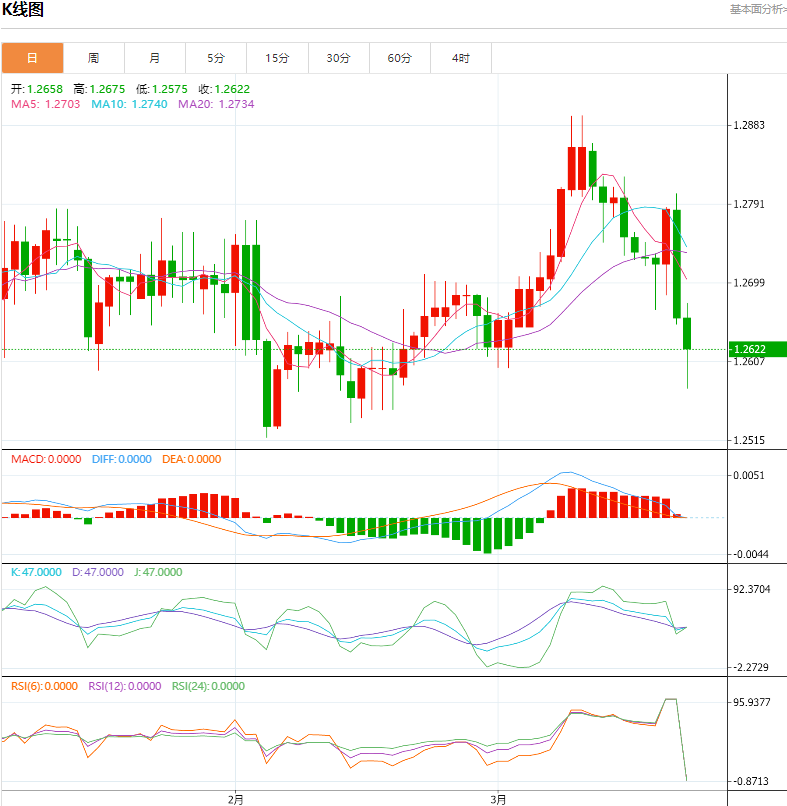This screenshot has width=787, height=806.
Task: Select the 15分 timeframe tab
Action: [x=277, y=58]
